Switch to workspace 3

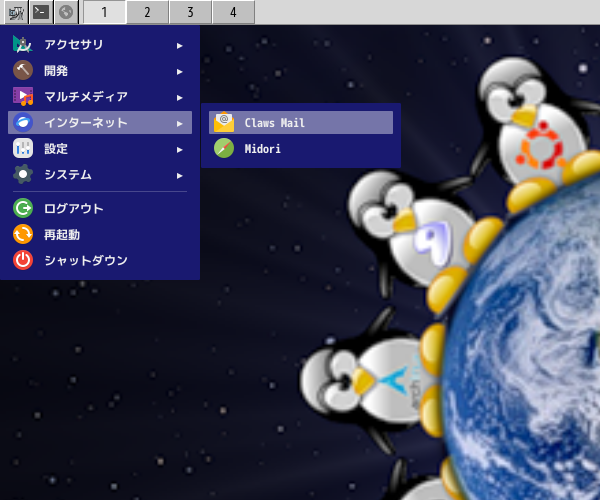(x=190, y=13)
